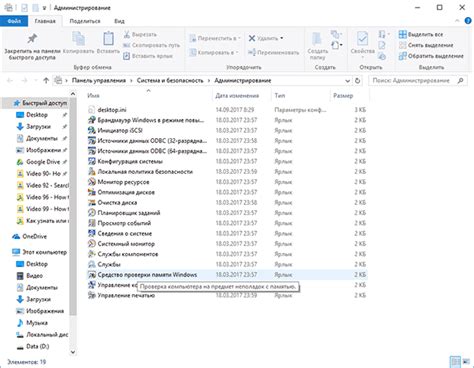Select Средство проверки памяти Windows row
Image resolution: width=474 pixels, height=368 pixels.
tap(227, 275)
